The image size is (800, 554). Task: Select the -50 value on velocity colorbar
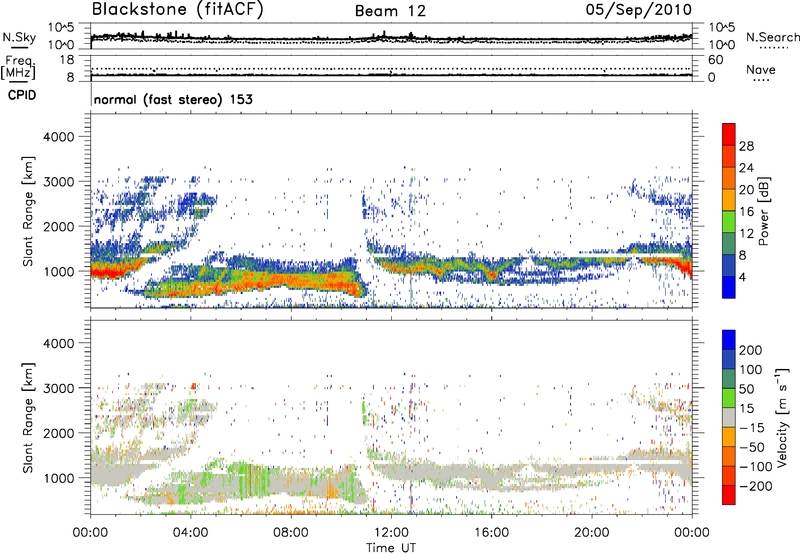[752, 447]
